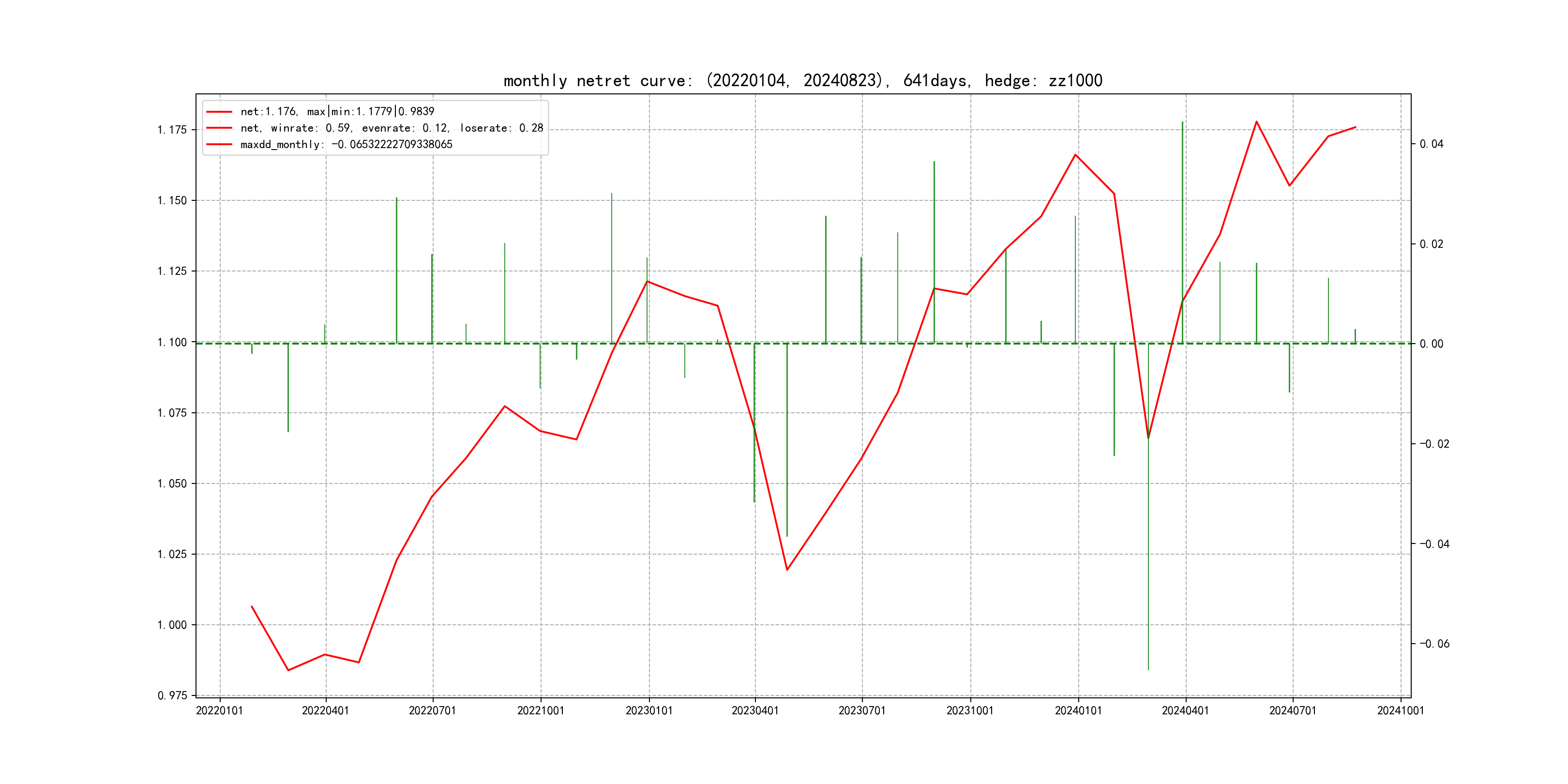Click the red line trough after 20230401
Screen dimensions: 1568x784
point(787,570)
